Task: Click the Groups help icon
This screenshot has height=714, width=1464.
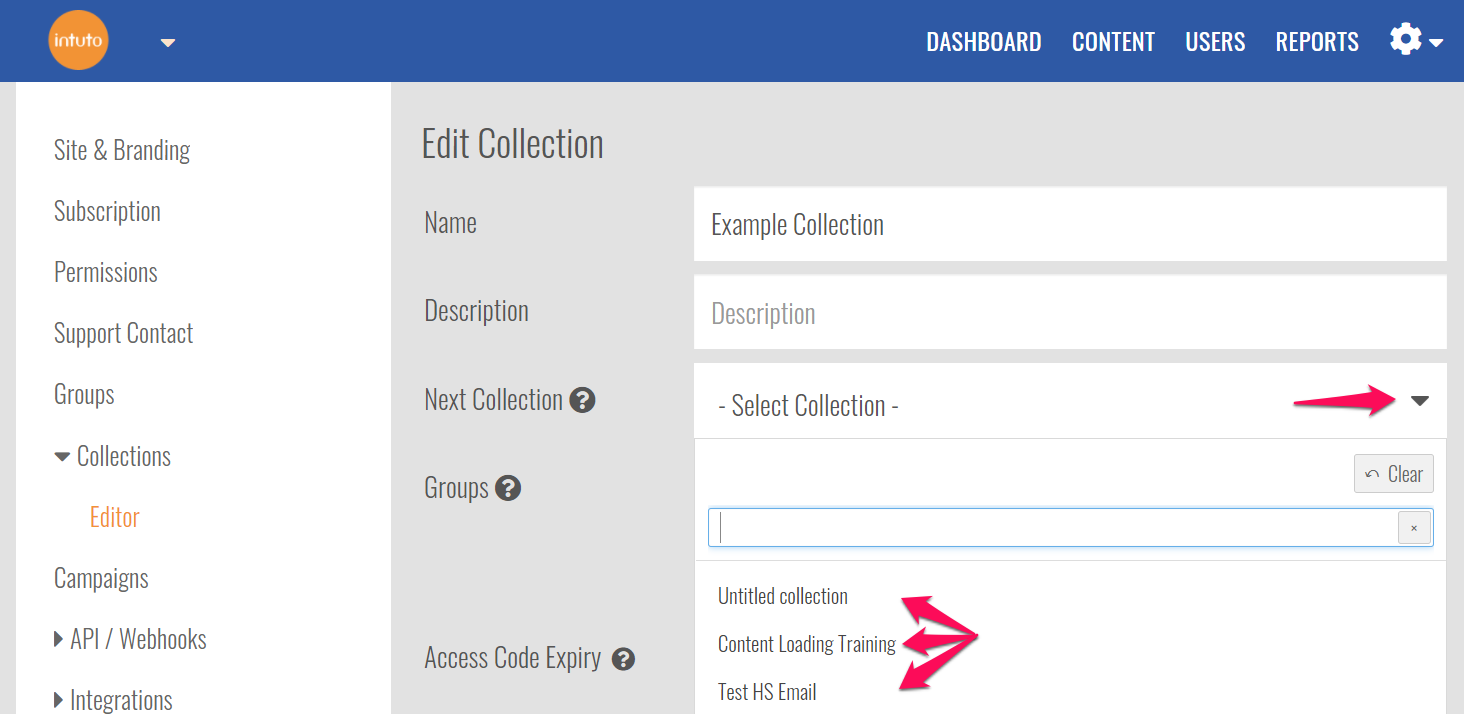Action: click(x=508, y=488)
